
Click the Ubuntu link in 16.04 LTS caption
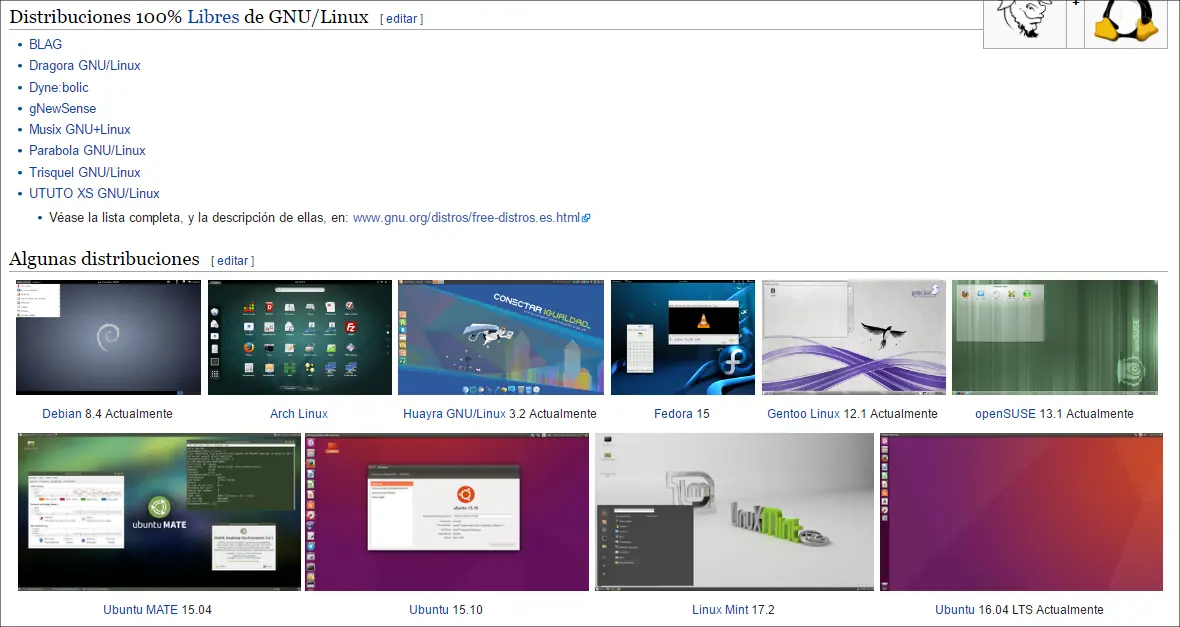coord(954,610)
